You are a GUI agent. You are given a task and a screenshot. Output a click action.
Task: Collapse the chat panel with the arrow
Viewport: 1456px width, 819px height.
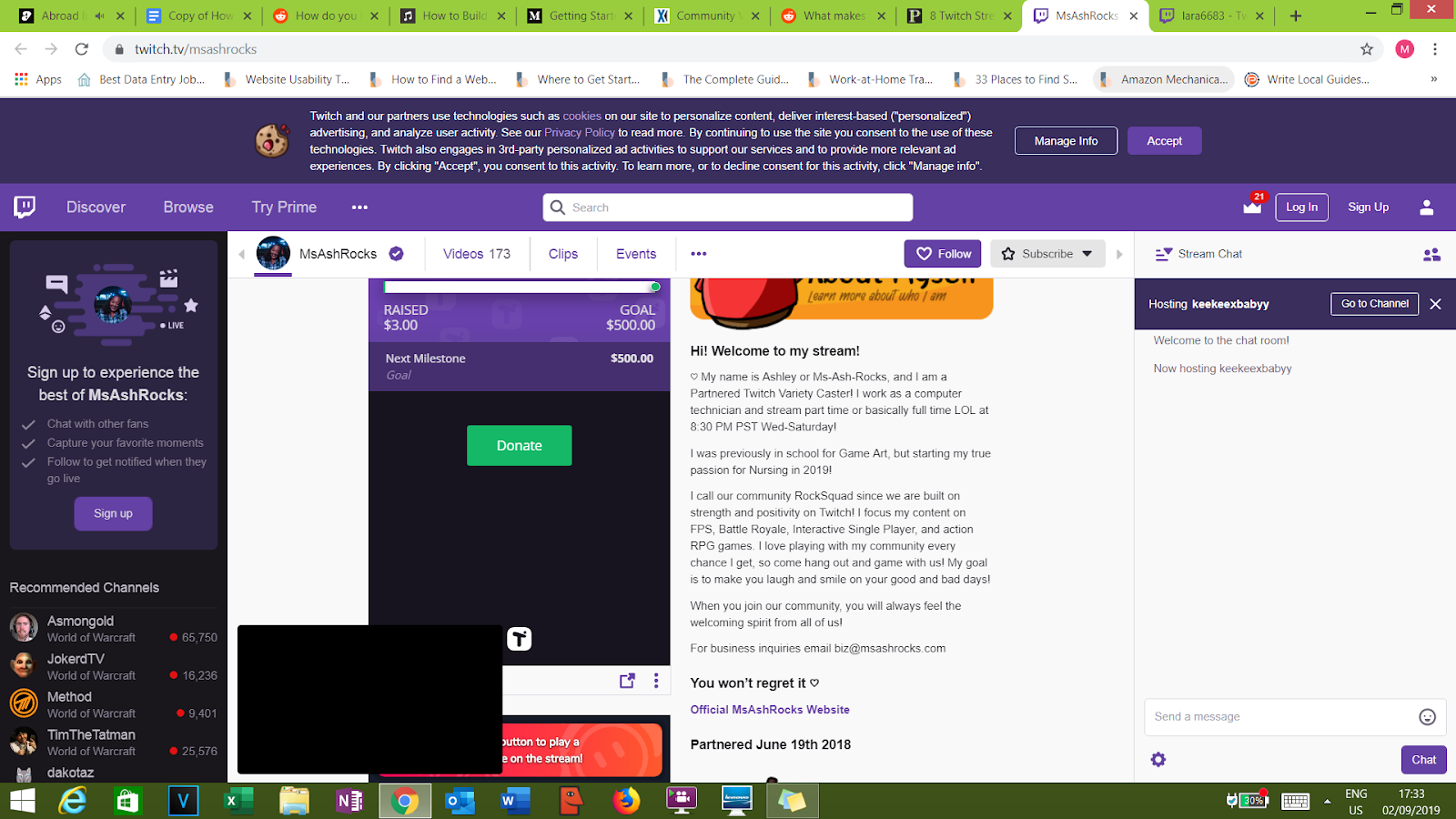pyautogui.click(x=1119, y=254)
